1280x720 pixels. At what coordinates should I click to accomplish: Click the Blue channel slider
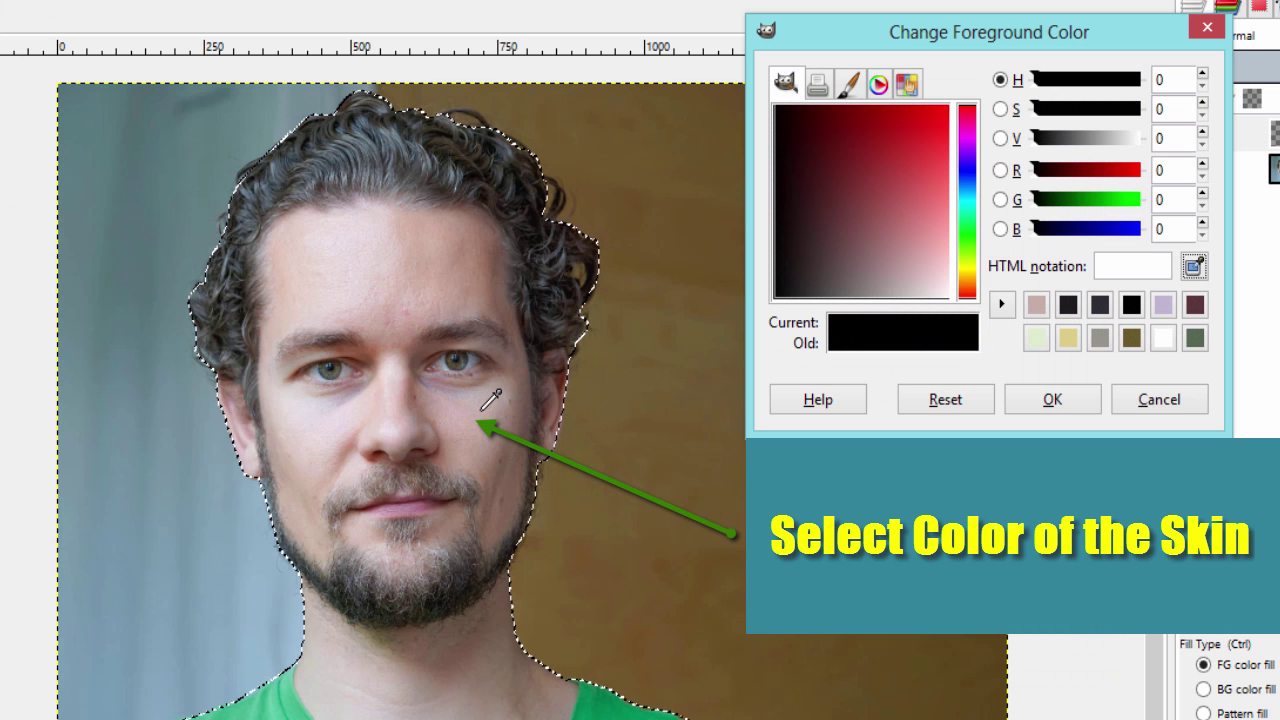click(x=1086, y=229)
